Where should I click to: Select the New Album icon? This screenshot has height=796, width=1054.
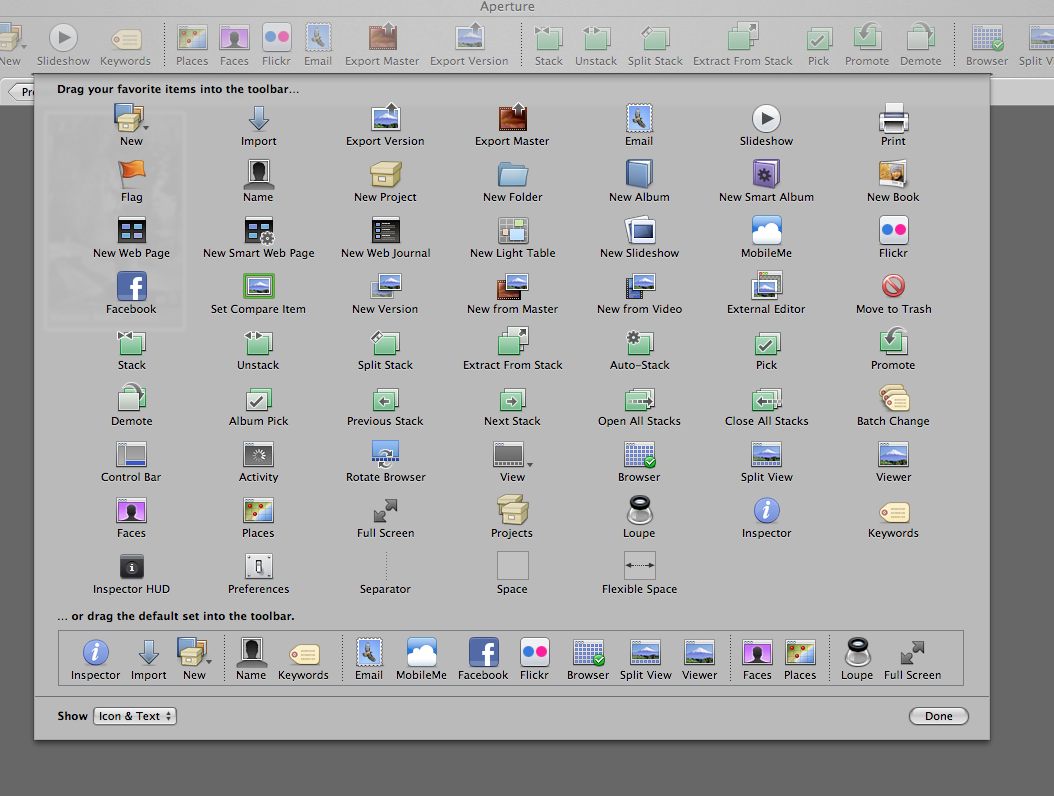click(639, 174)
